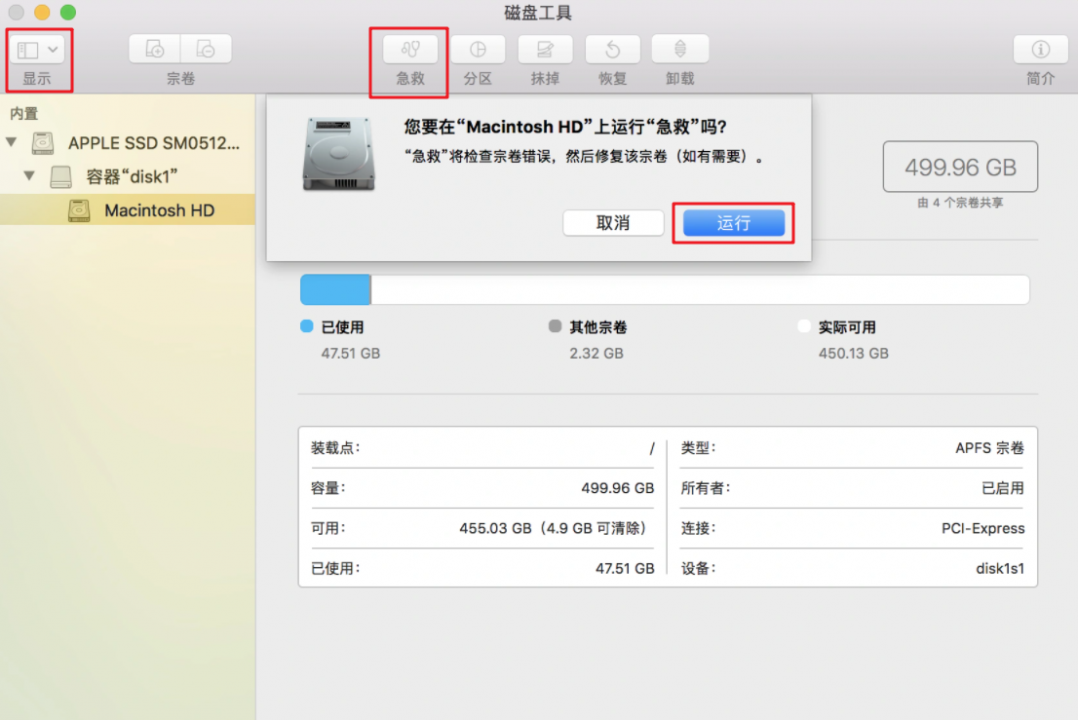The image size is (1078, 720).
Task: Click the APPLE SSD drive icon
Action: pos(43,143)
